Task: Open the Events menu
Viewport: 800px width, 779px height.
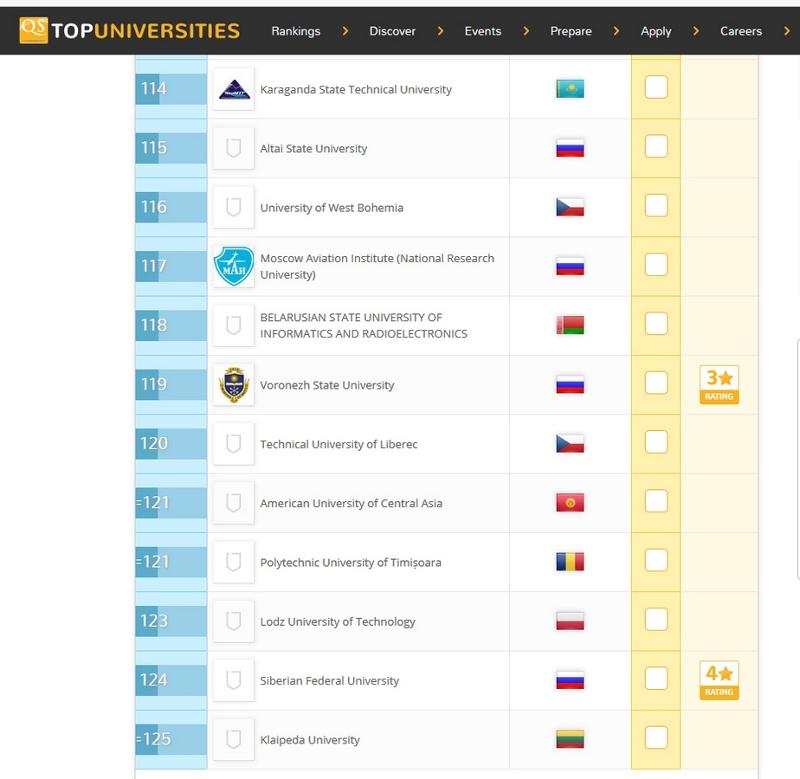Action: coord(483,31)
